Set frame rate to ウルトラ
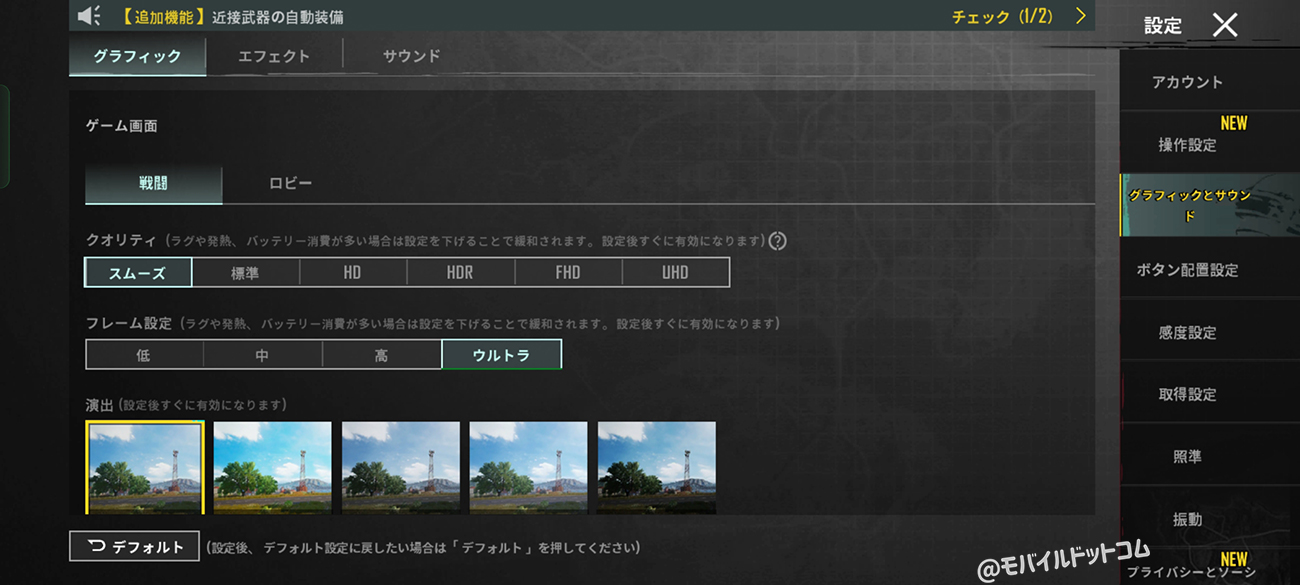 [502, 355]
